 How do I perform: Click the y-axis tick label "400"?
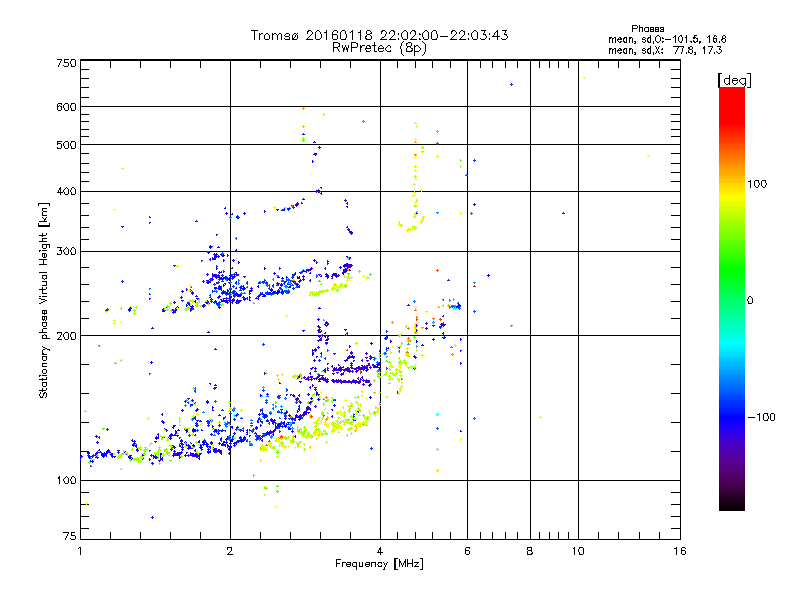[x=66, y=192]
